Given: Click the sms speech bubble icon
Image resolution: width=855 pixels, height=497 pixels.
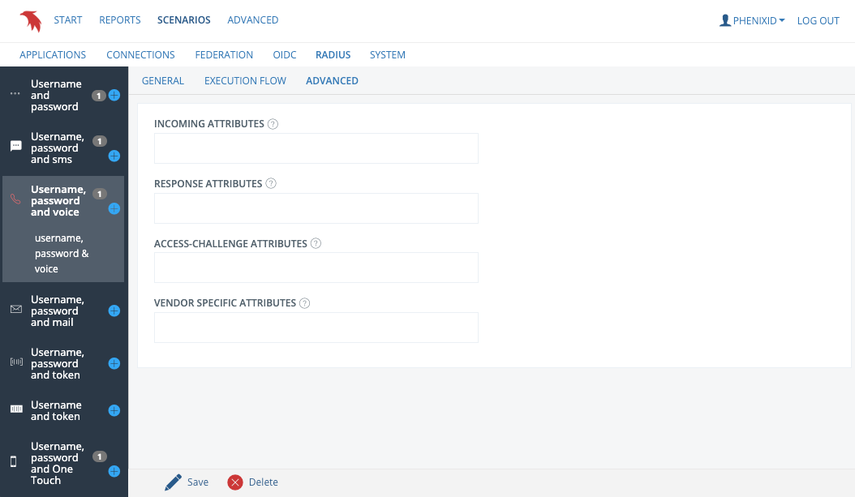Looking at the screenshot, I should click(x=16, y=146).
